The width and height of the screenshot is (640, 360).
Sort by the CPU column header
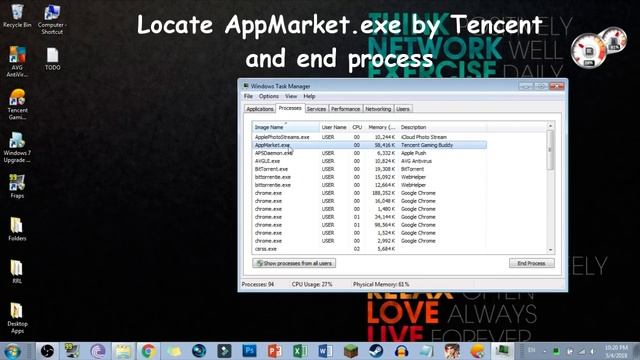(357, 127)
